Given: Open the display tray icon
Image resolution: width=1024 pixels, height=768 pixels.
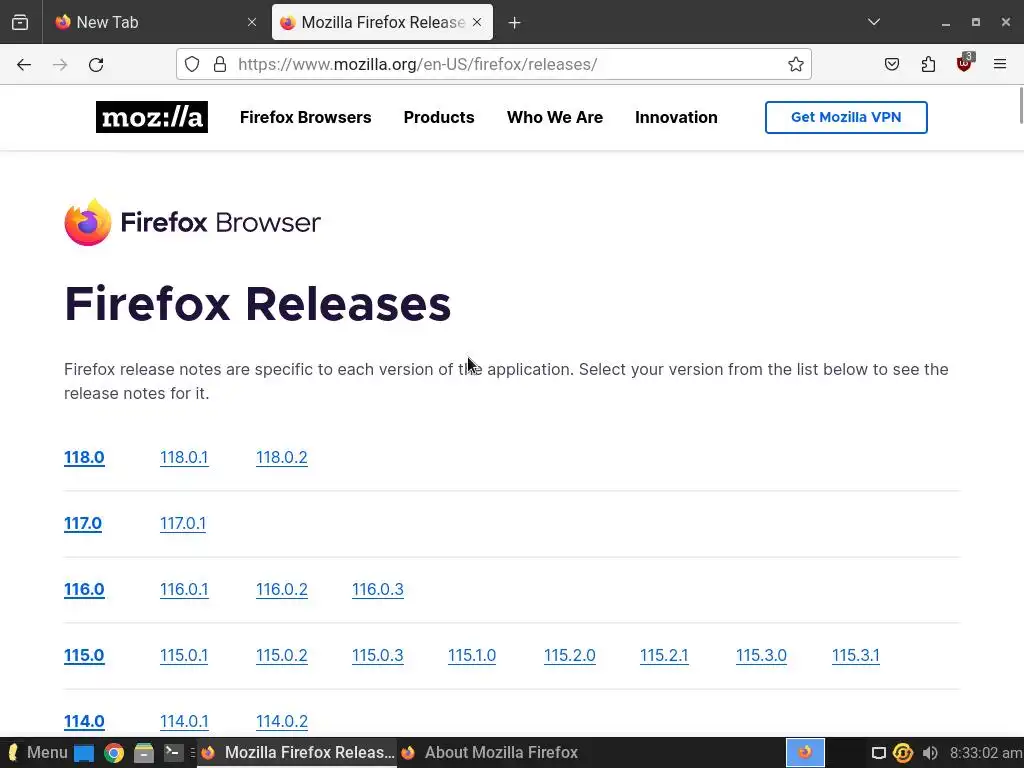Looking at the screenshot, I should point(879,753).
